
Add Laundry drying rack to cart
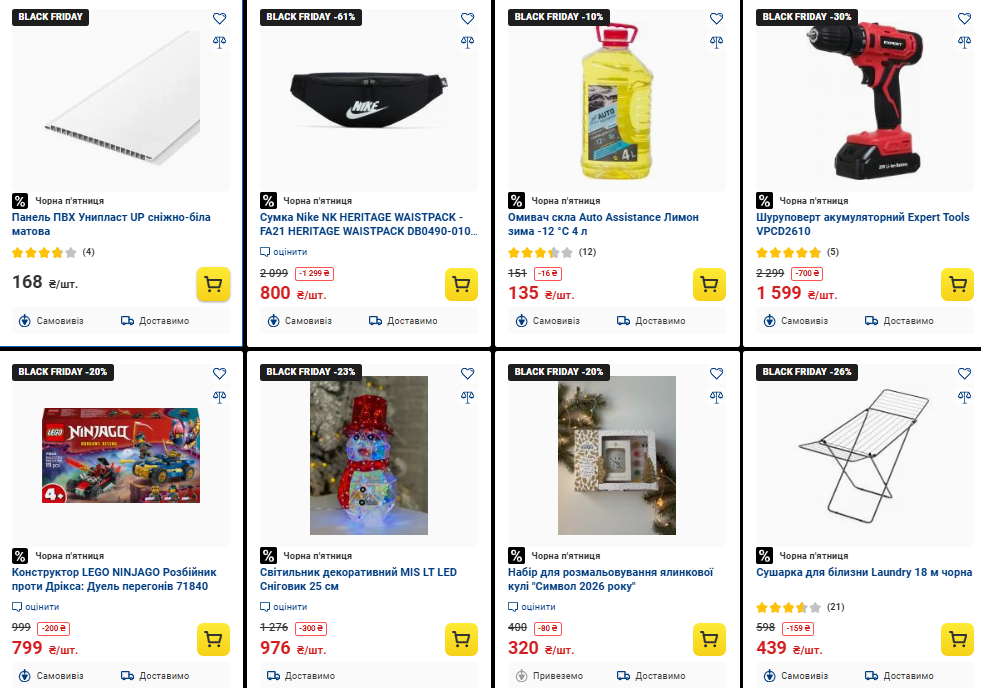point(957,640)
